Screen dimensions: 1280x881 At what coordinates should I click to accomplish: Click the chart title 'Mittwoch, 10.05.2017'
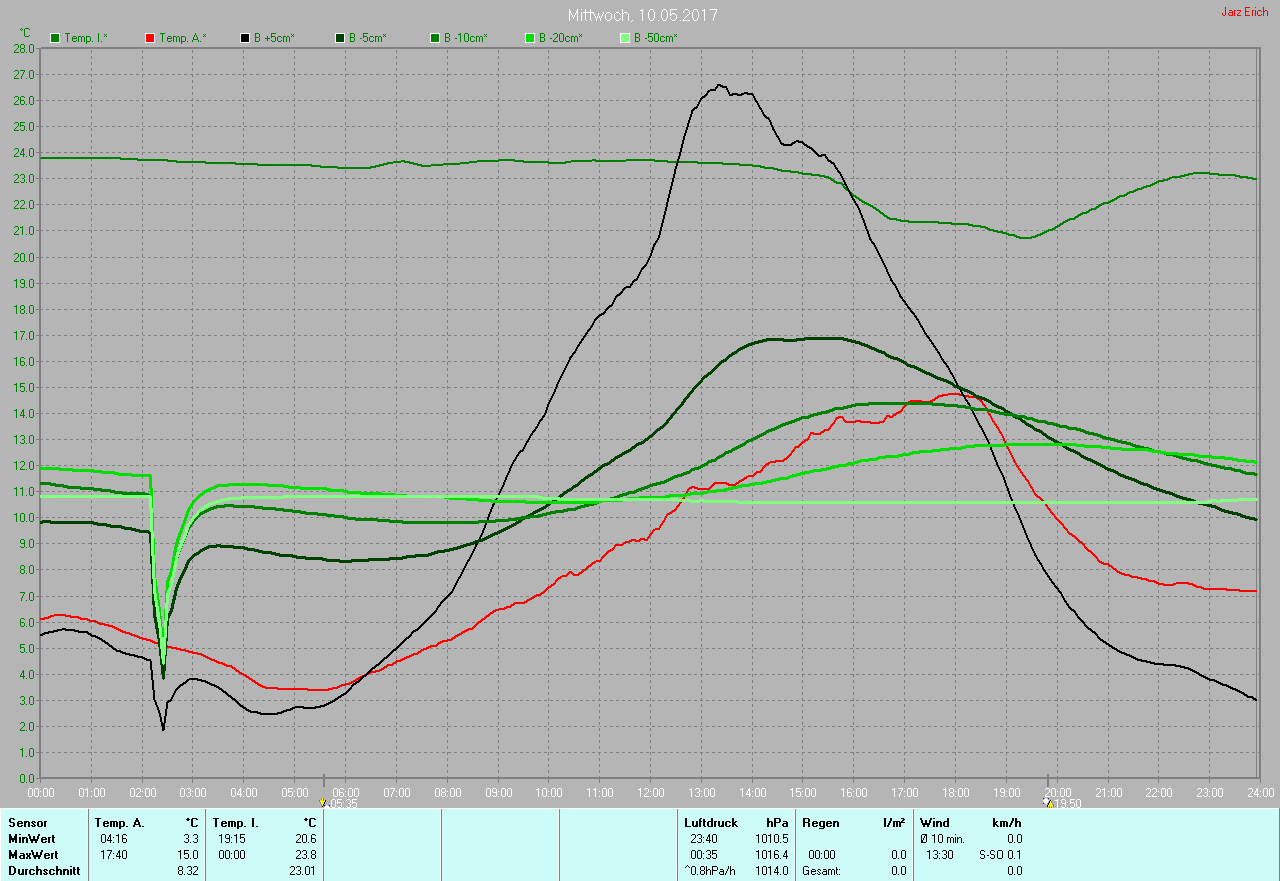[x=642, y=15]
